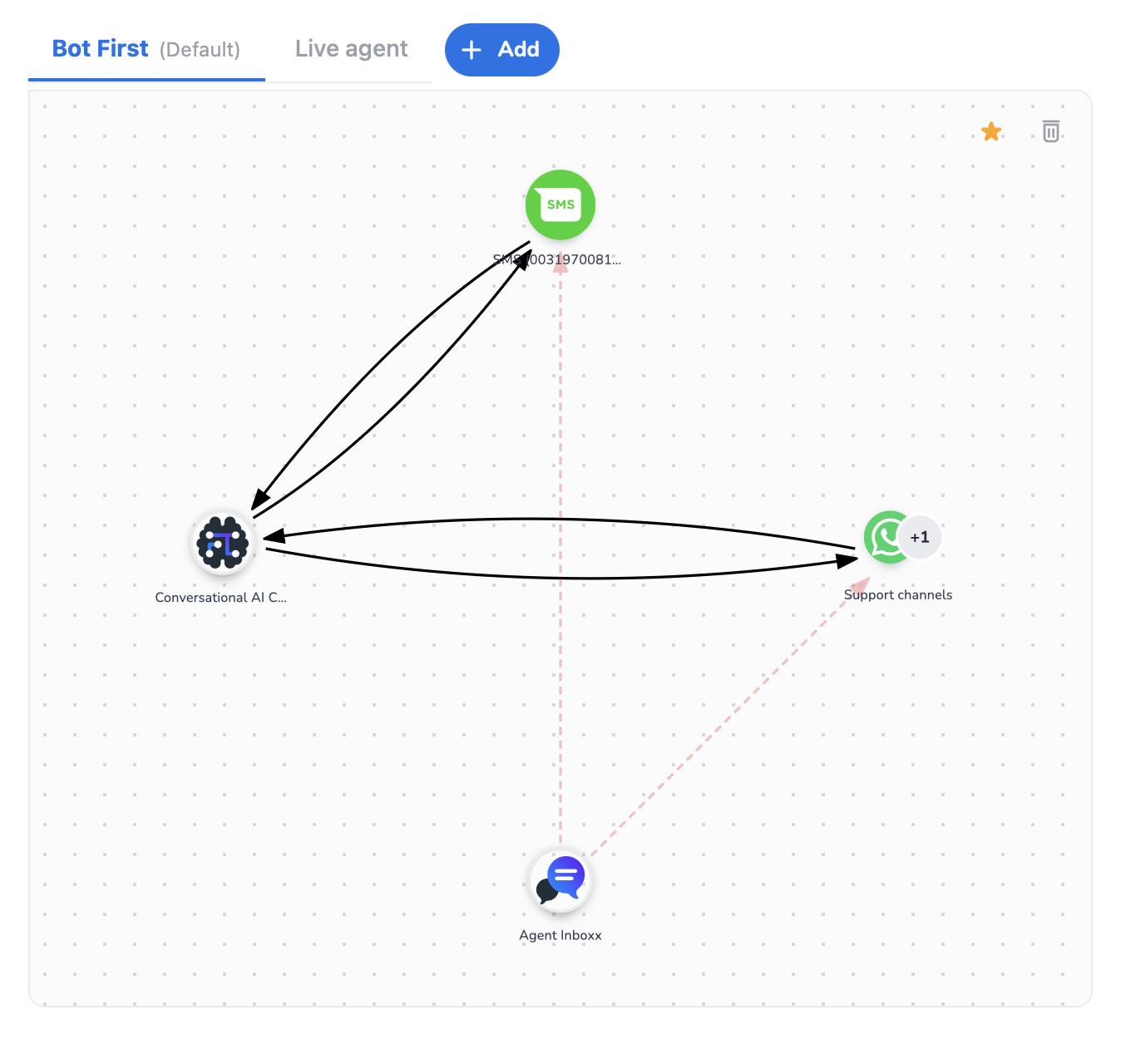Viewport: 1121px width, 1064px height.
Task: Switch to the Live agent tab
Action: point(352,49)
